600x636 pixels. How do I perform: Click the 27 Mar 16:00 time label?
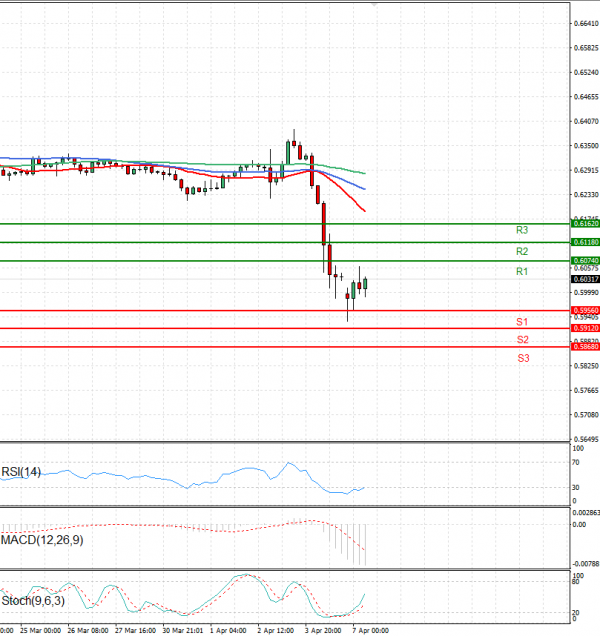pos(135,631)
